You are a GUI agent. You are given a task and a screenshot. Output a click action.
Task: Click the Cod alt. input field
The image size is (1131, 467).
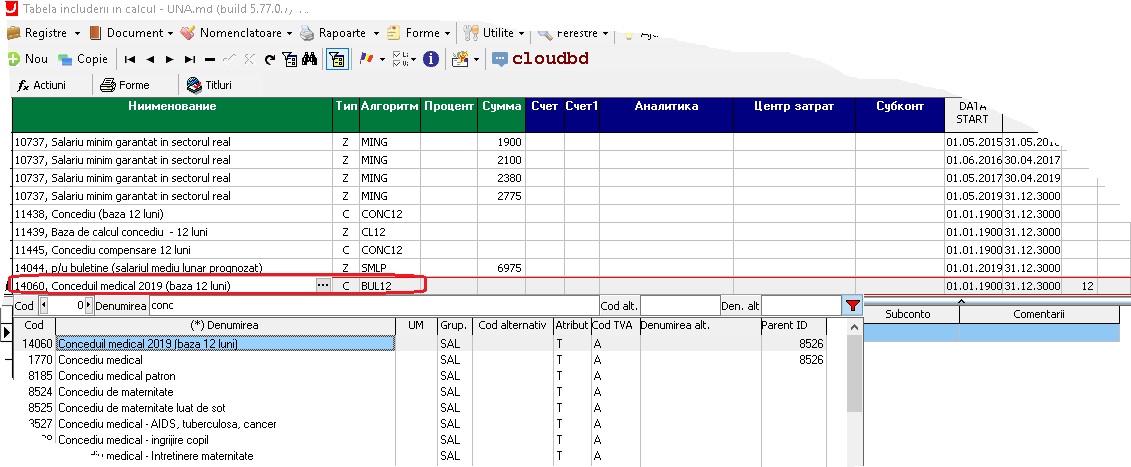tap(680, 306)
